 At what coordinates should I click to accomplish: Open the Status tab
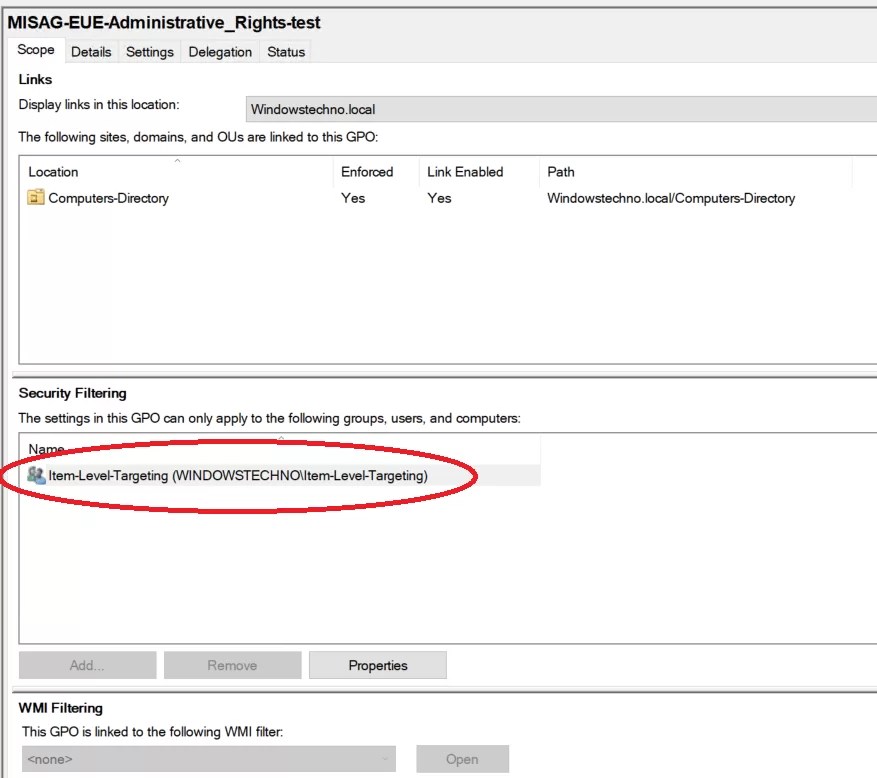coord(285,52)
